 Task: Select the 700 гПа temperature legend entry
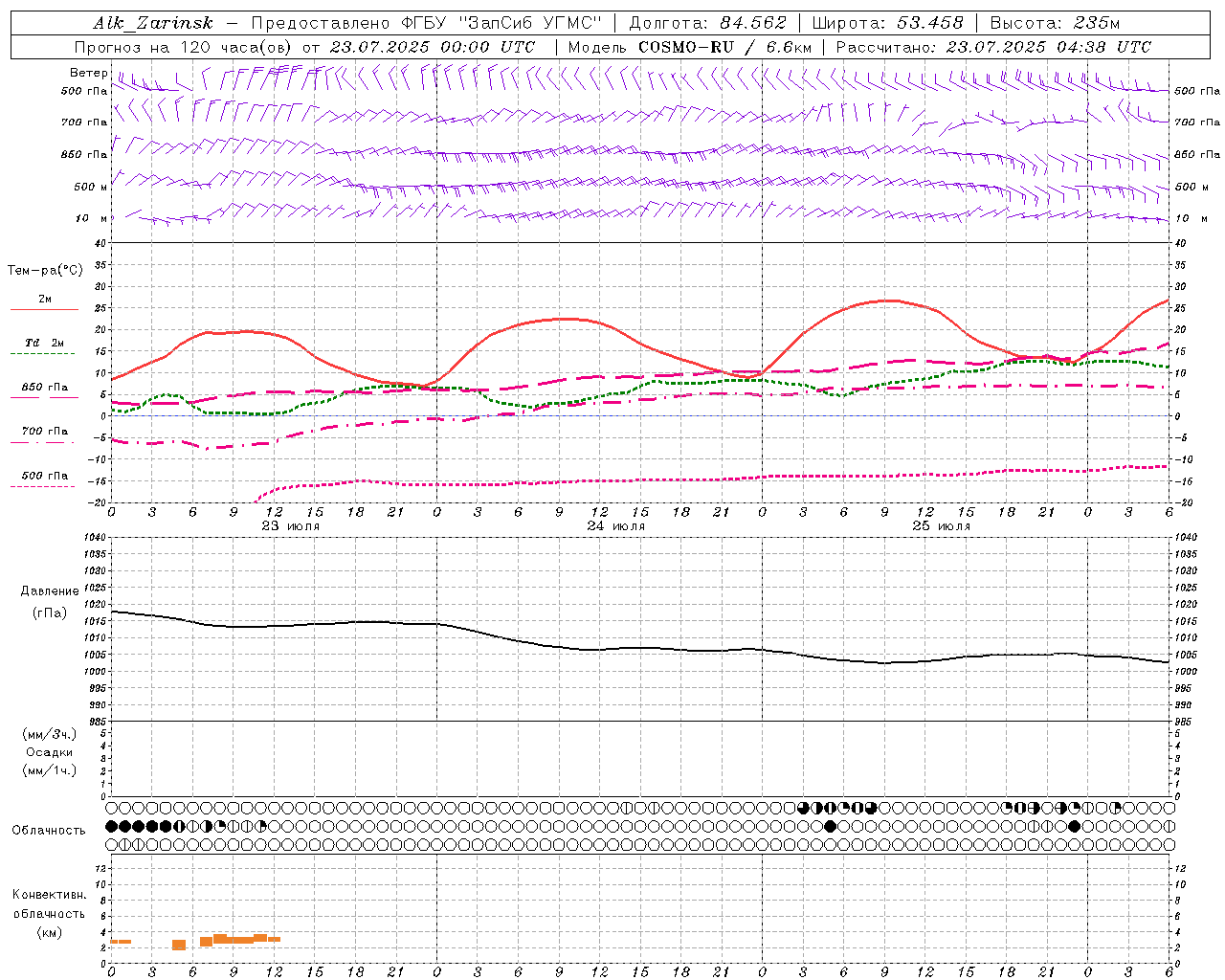pos(45,432)
